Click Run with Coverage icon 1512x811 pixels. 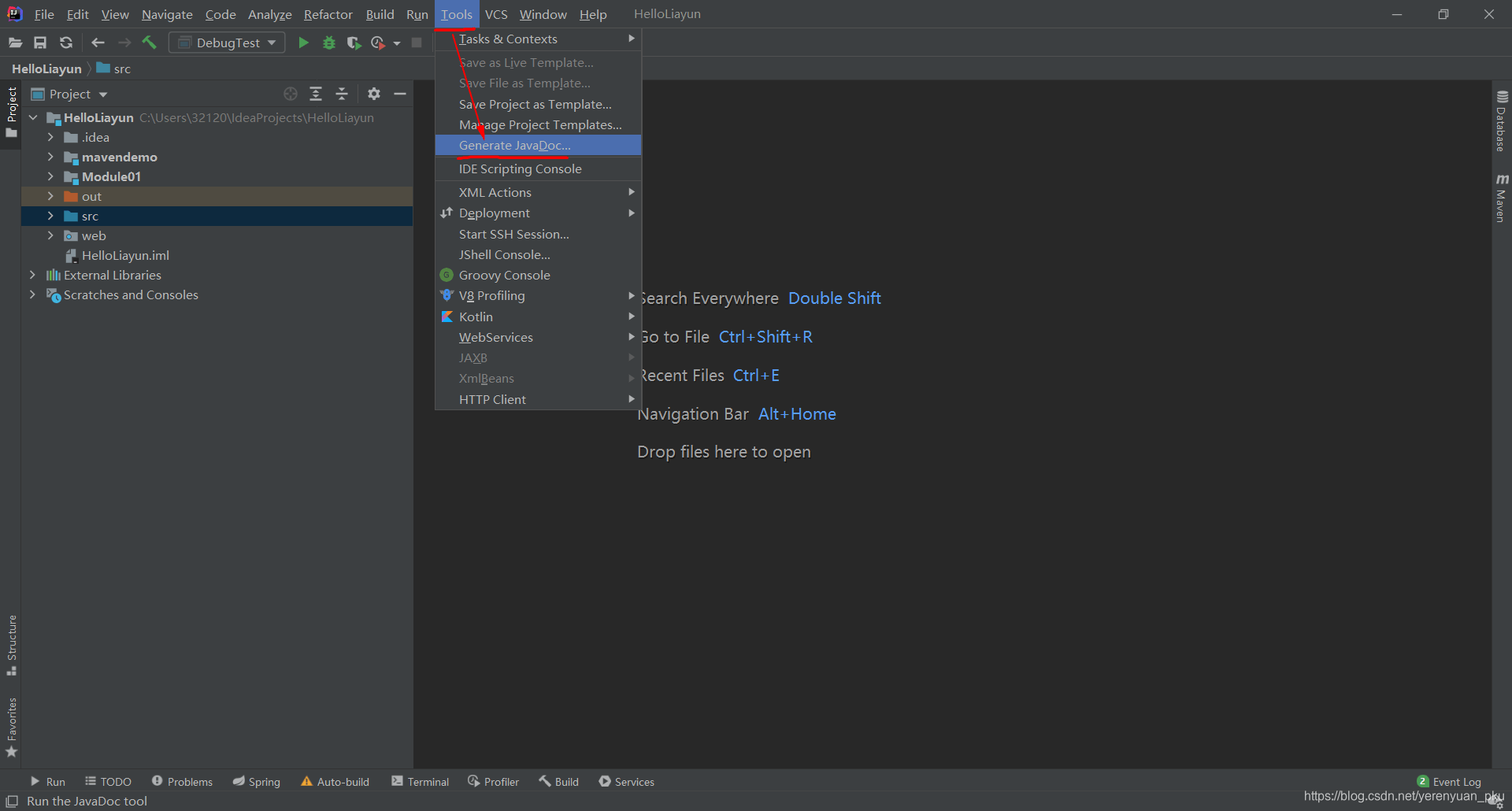point(354,43)
